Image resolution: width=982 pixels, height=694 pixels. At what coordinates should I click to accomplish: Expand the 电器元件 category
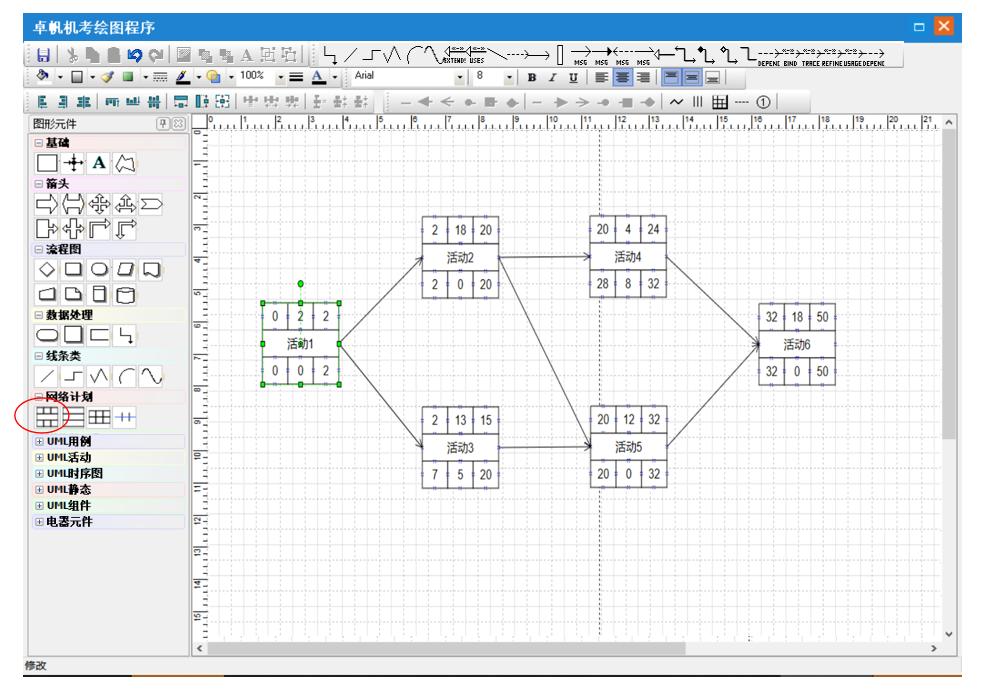(39, 521)
